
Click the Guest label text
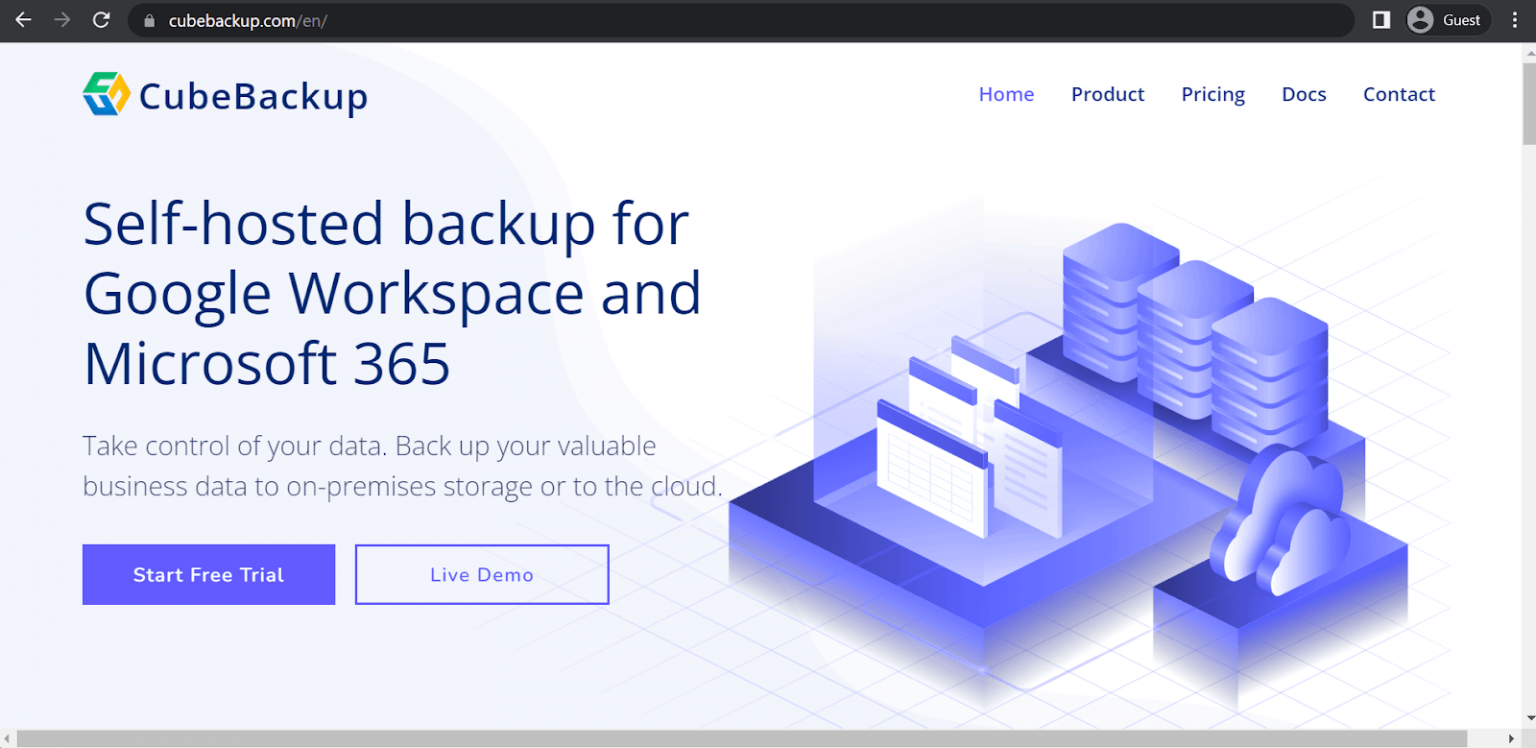[1461, 20]
